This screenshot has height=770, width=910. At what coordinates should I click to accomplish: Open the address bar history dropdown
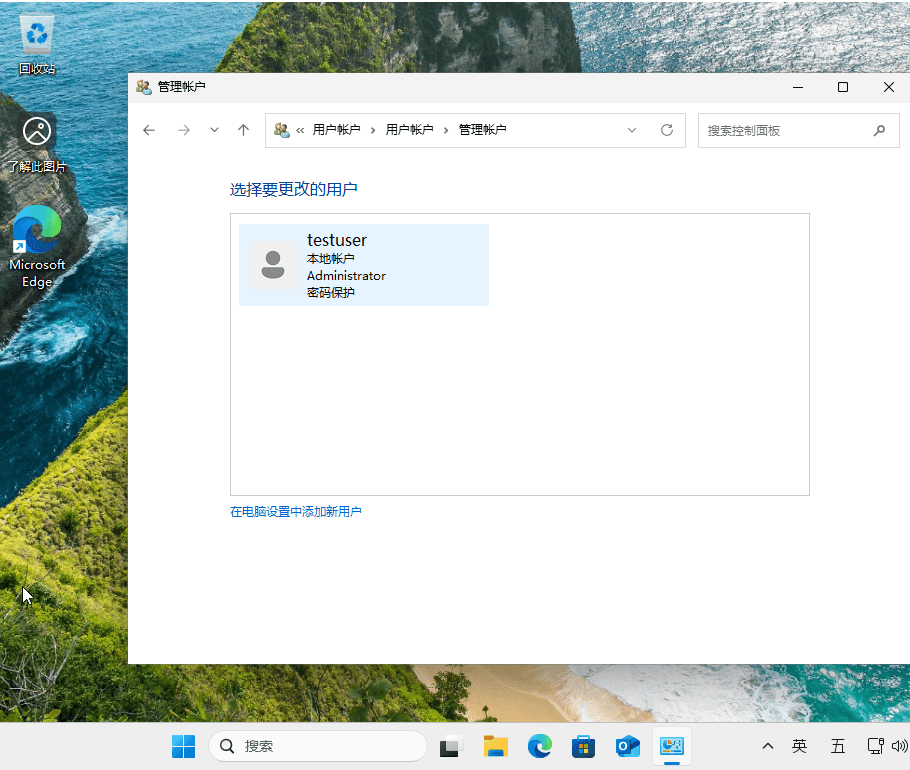[632, 130]
